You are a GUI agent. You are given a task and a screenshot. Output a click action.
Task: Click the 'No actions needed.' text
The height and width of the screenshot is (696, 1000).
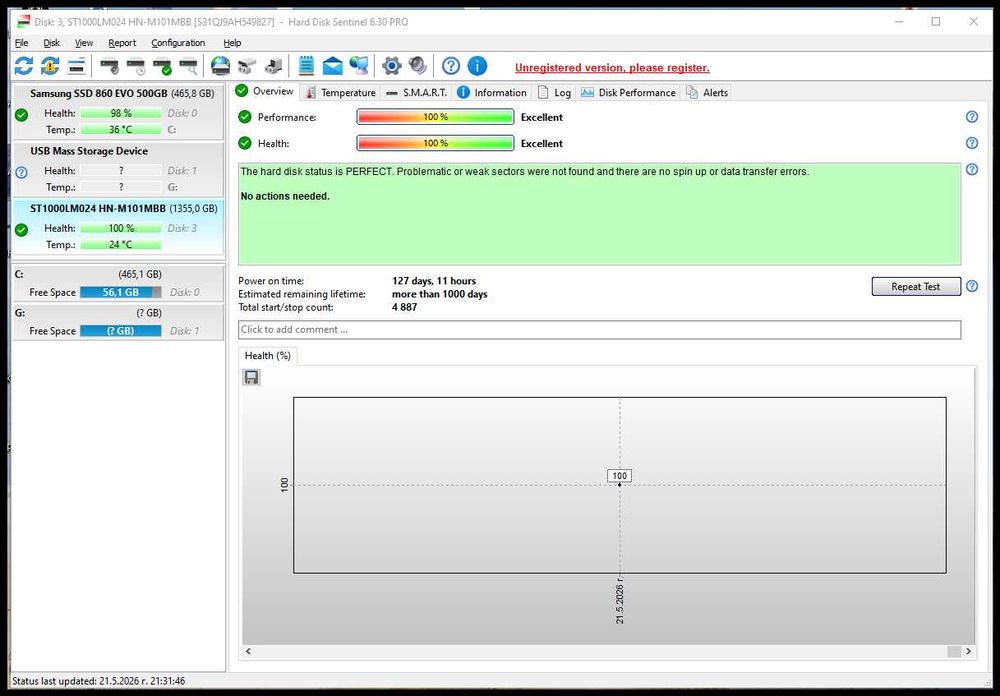coord(285,196)
